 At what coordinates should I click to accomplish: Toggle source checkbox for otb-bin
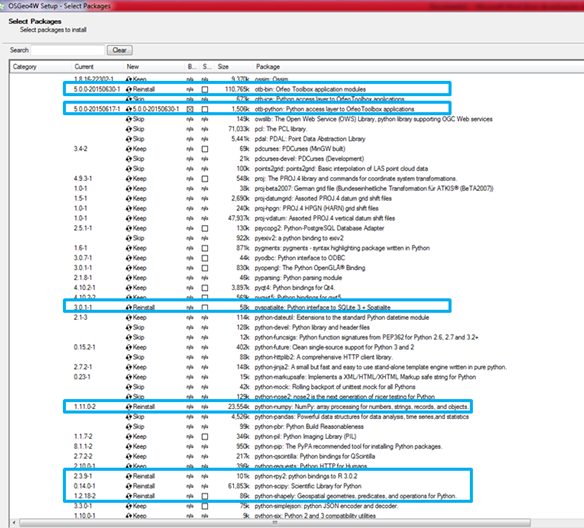205,89
